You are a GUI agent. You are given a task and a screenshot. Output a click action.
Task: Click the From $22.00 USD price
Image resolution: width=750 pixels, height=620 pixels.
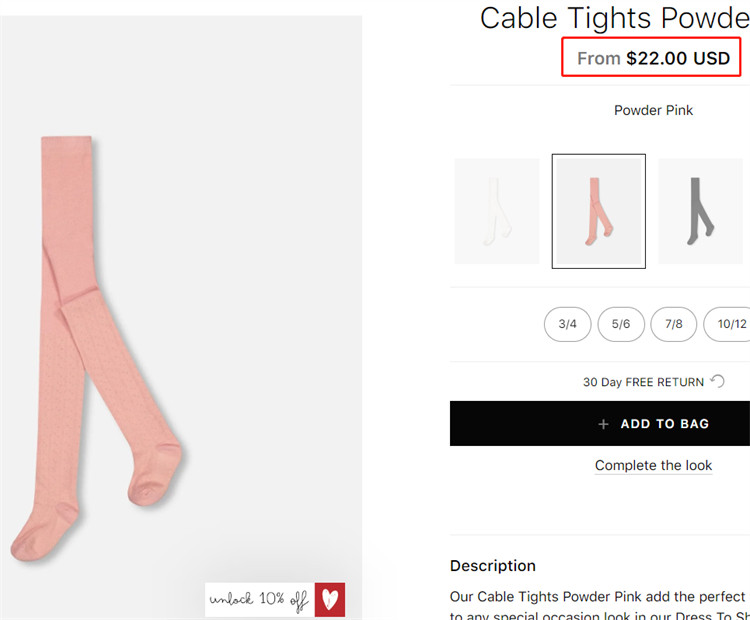tap(653, 58)
